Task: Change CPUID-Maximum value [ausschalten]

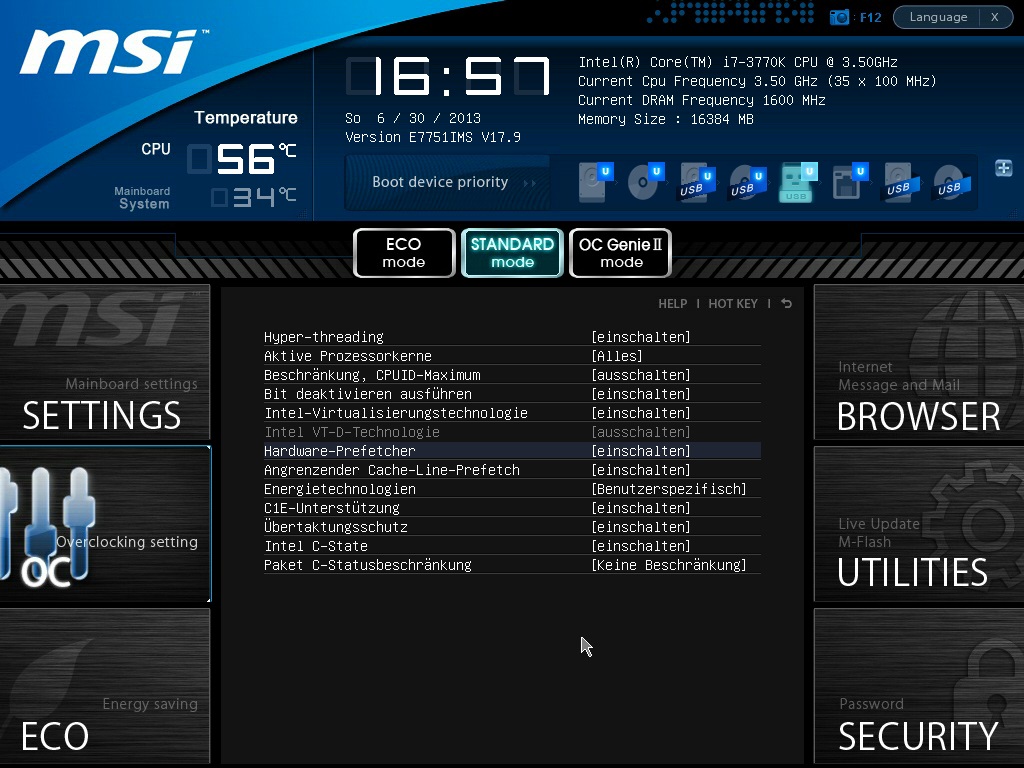Action: [641, 375]
